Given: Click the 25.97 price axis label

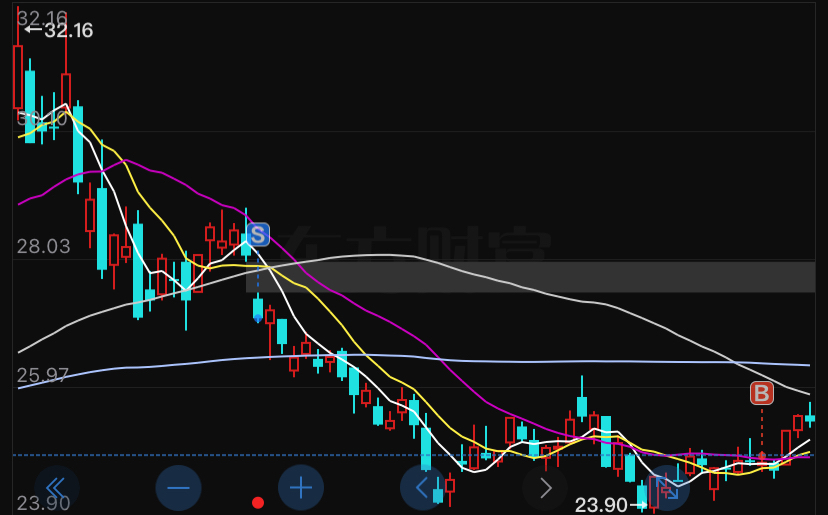Looking at the screenshot, I should [x=42, y=375].
